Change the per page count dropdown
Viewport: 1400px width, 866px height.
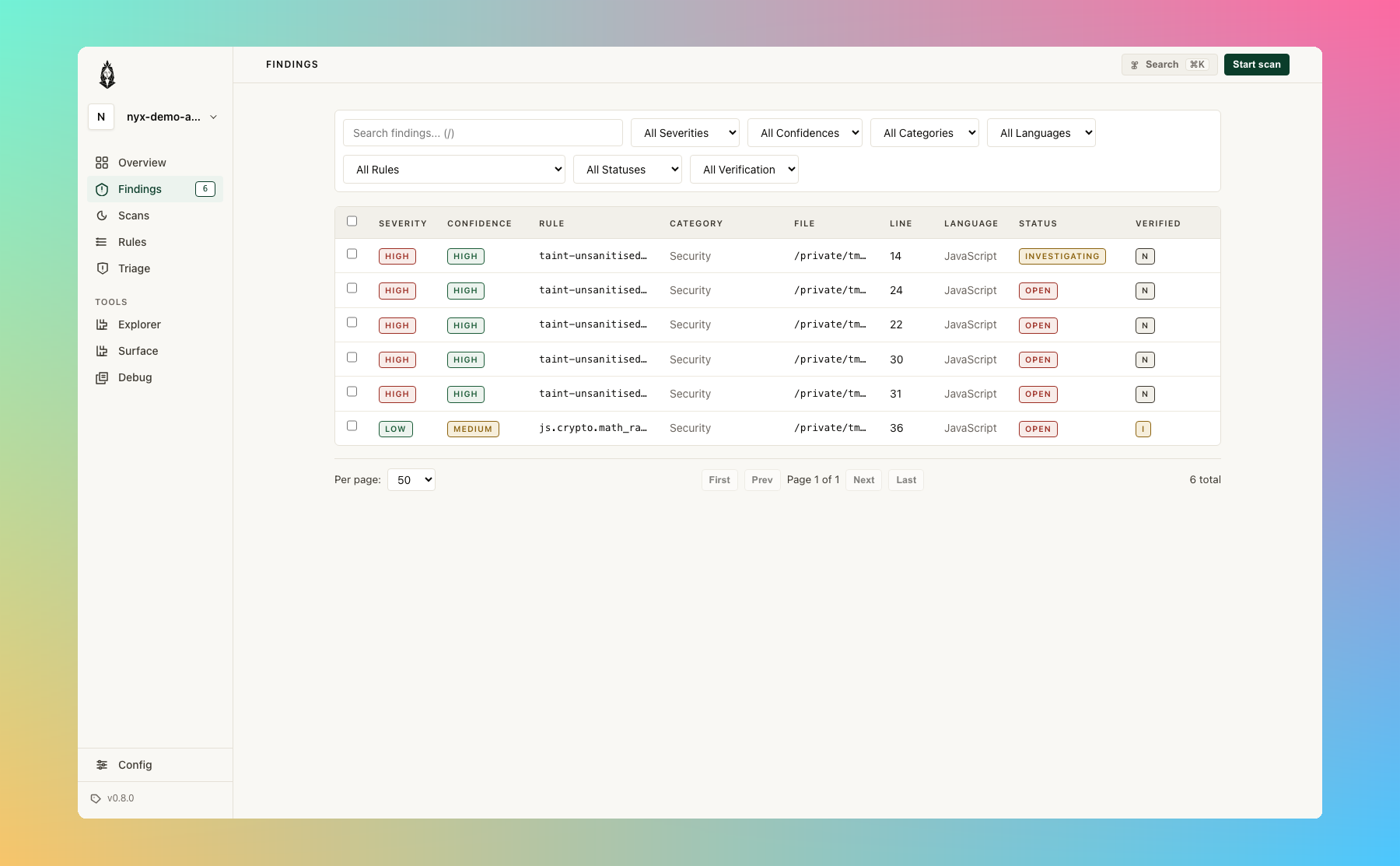click(411, 480)
